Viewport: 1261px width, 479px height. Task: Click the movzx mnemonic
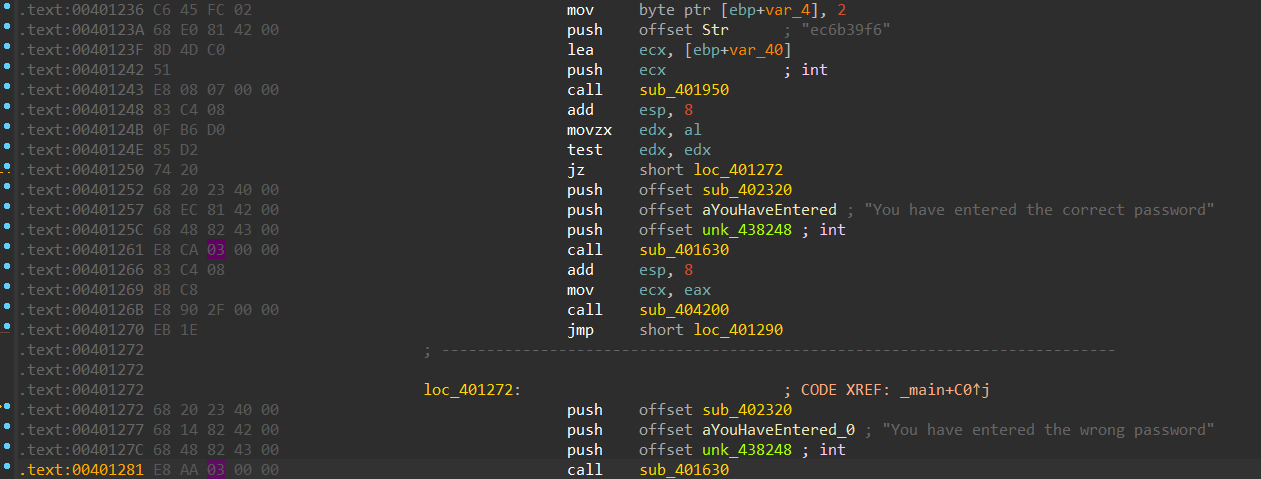coord(589,130)
